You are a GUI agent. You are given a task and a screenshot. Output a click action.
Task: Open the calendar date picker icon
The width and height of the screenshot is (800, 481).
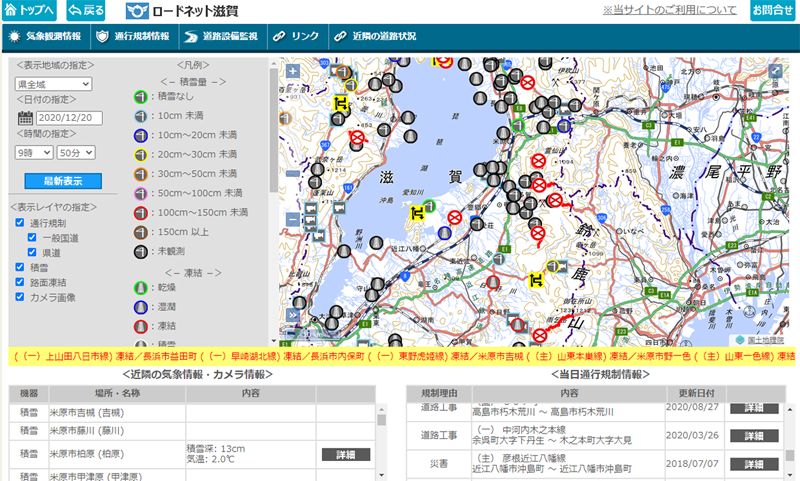[26, 118]
